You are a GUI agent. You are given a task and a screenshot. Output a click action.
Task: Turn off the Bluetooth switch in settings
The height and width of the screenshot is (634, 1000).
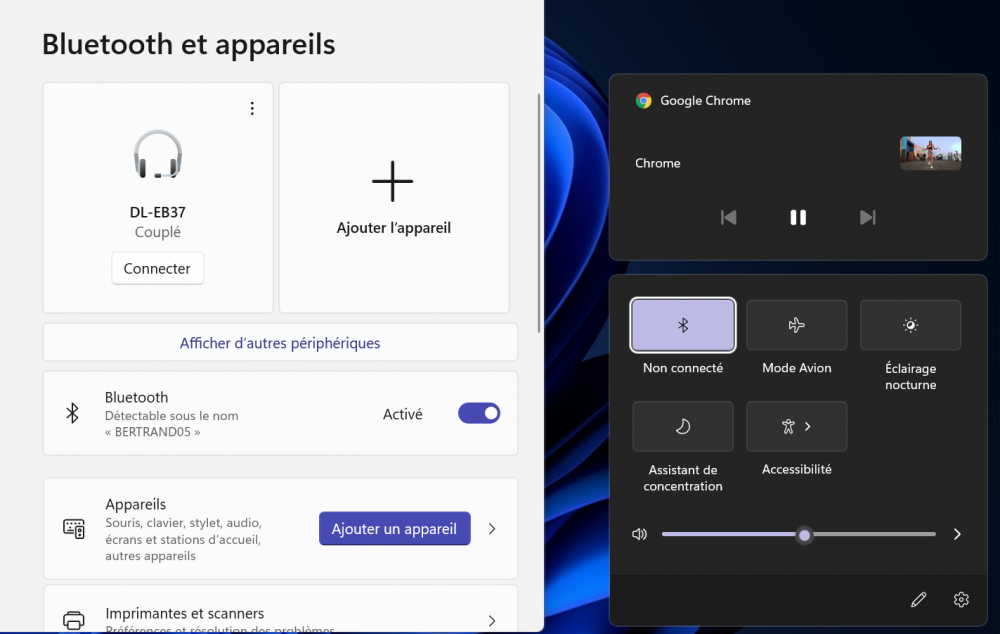[479, 413]
